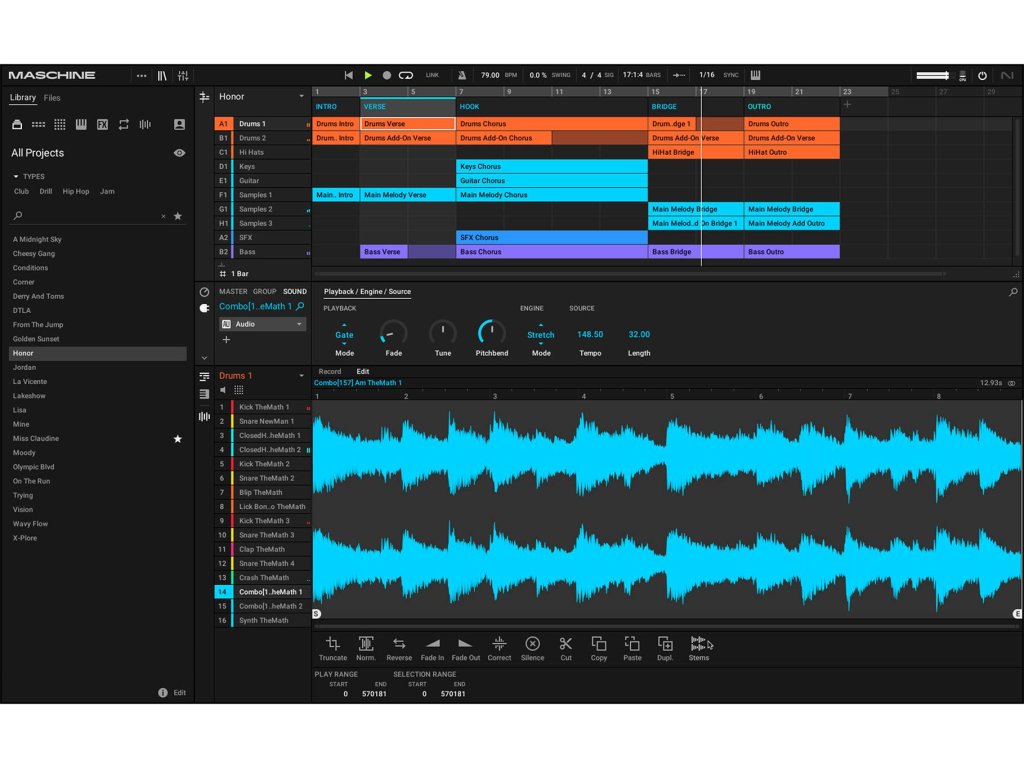Screen dimensions: 1024x768
Task: Open the mixer view icon in header
Action: tap(183, 75)
